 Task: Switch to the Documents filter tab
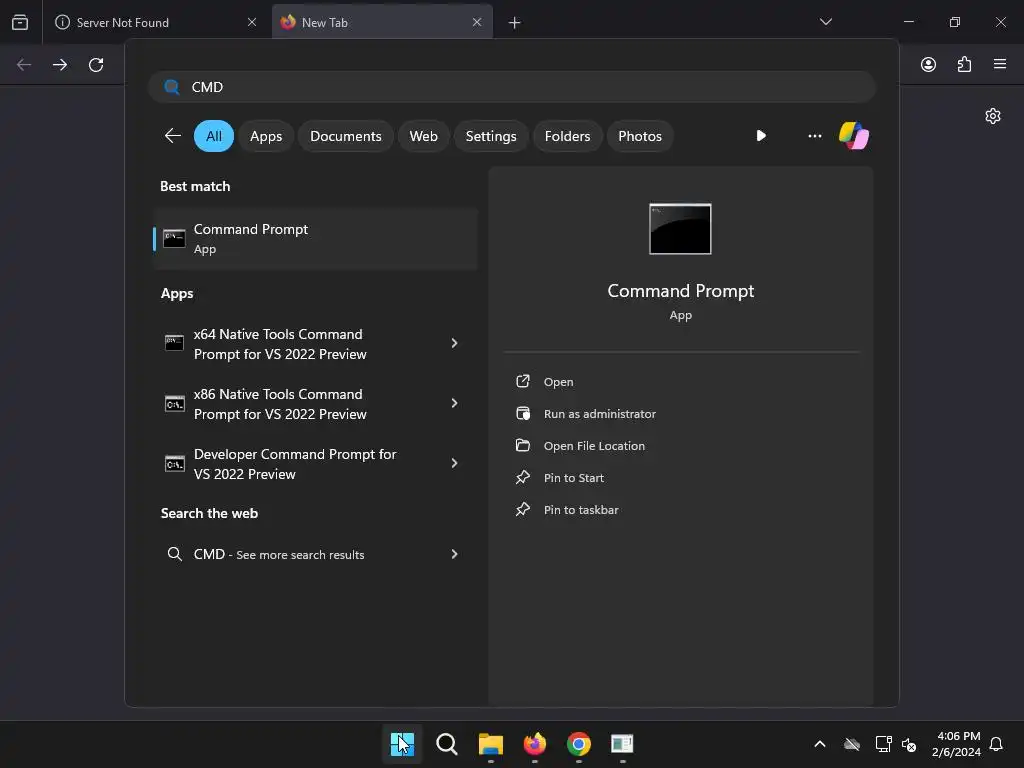coord(345,136)
